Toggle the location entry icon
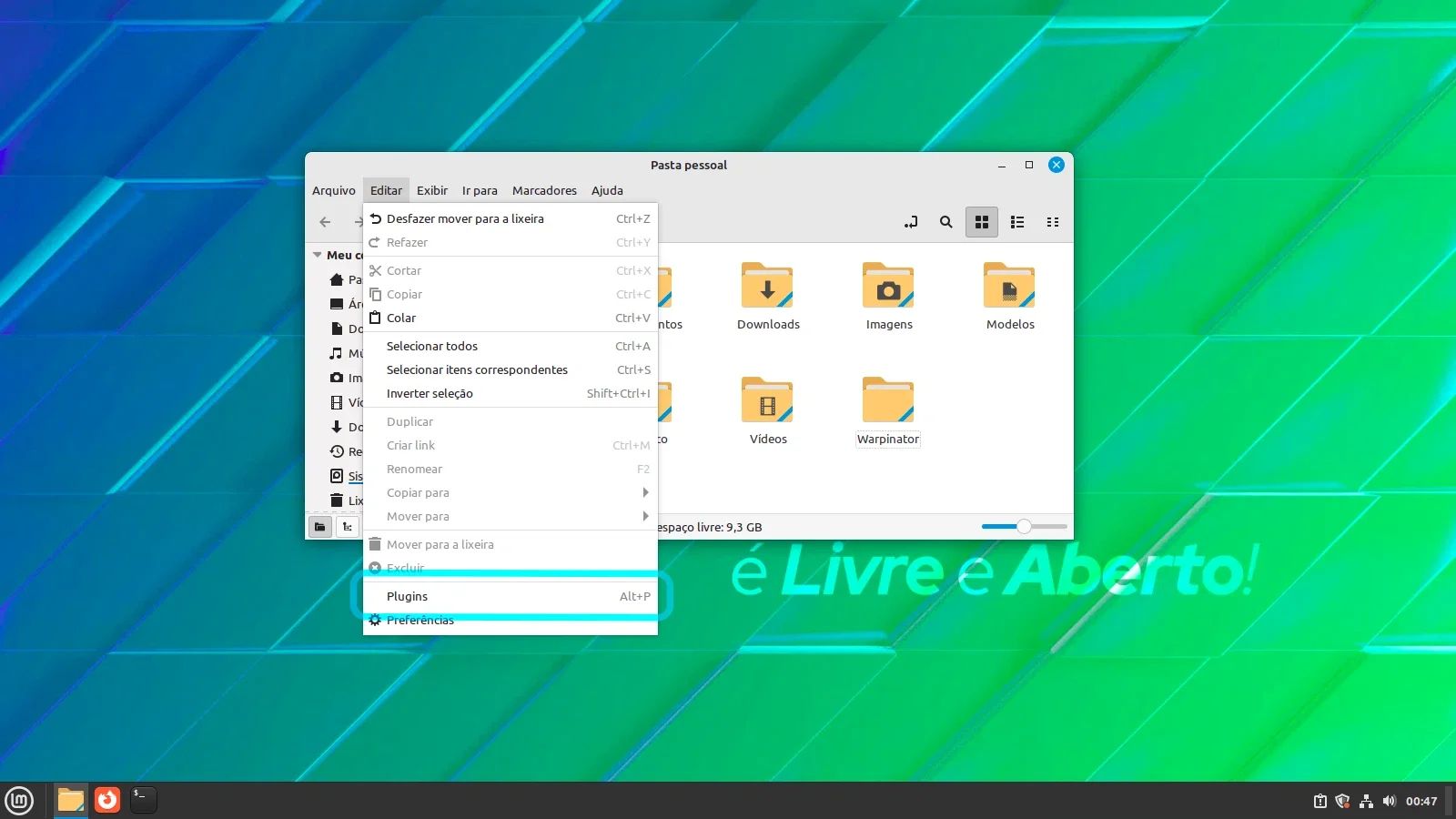This screenshot has height=819, width=1456. point(911,222)
